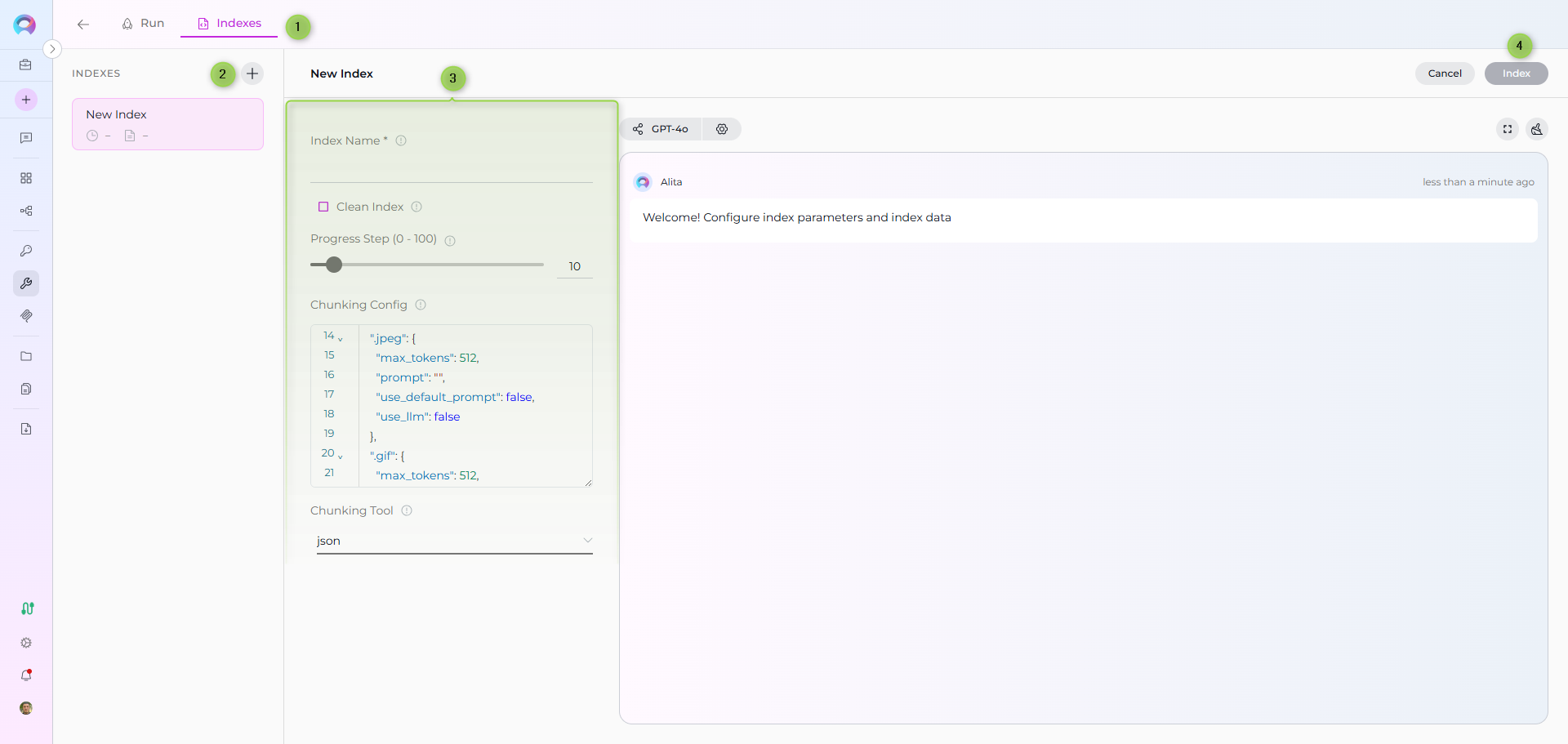
Task: Collapse the ".jpeg" block at line 14
Action: click(341, 339)
